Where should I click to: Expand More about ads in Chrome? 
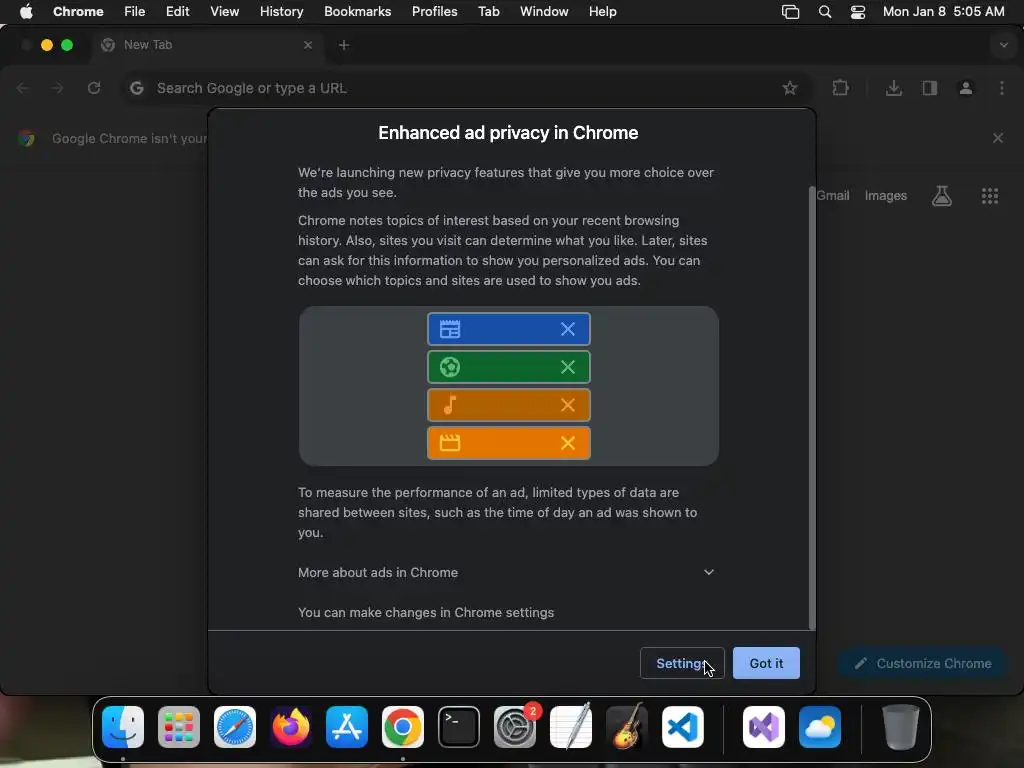(x=507, y=573)
